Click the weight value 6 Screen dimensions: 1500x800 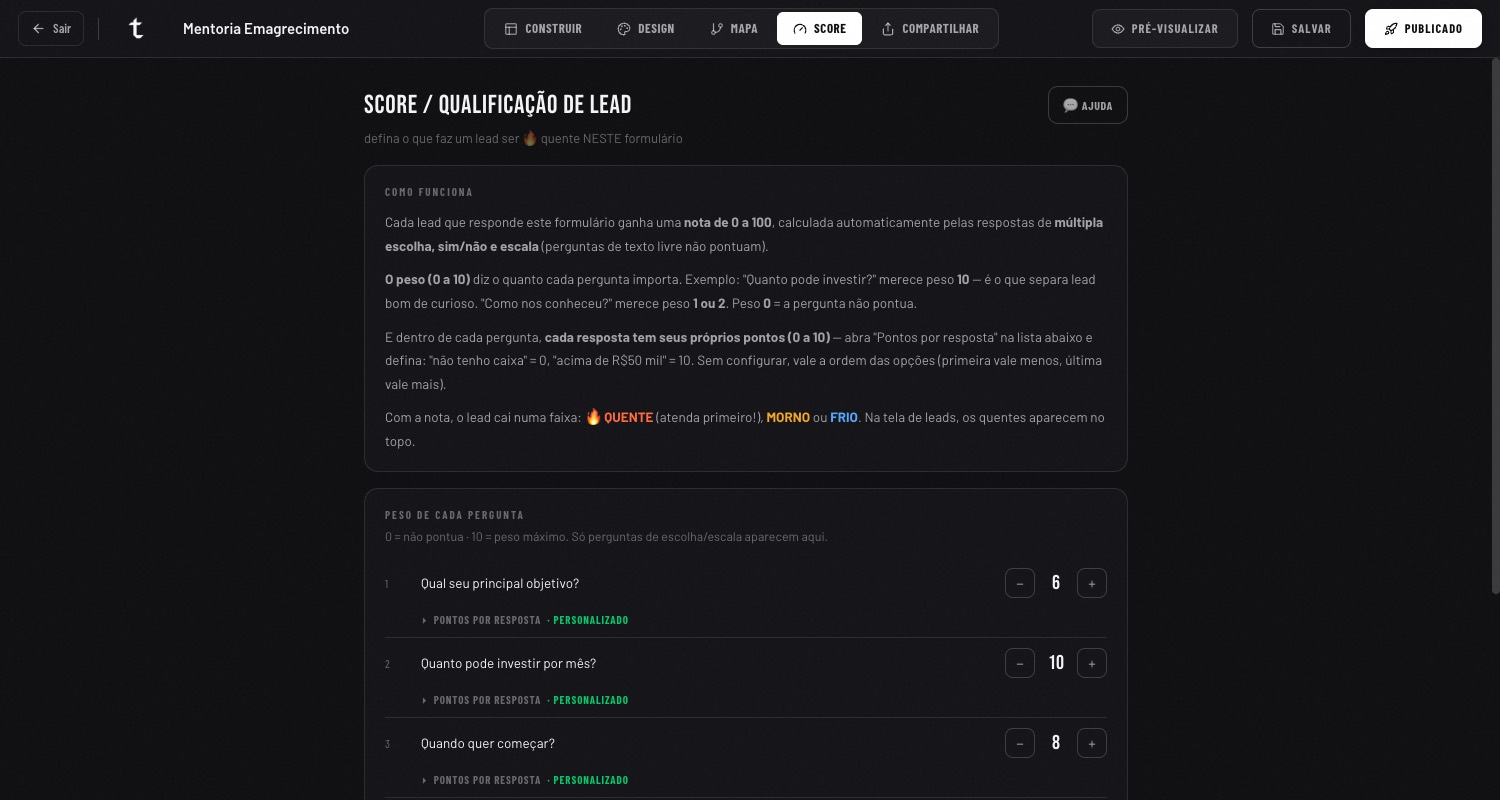[1056, 583]
